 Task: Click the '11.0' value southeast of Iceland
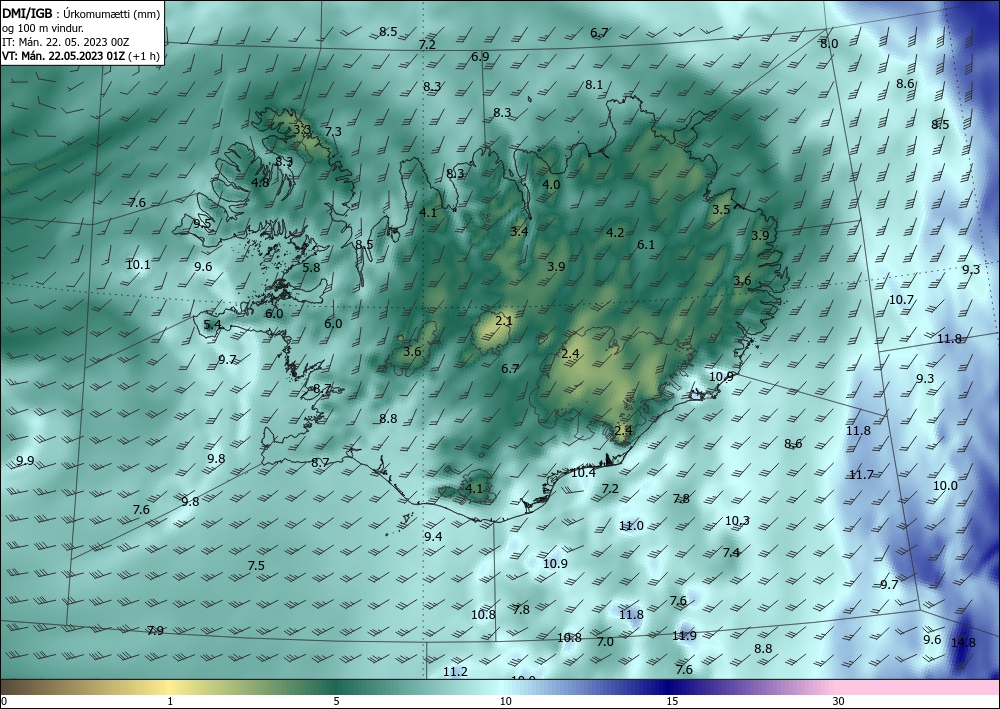[x=631, y=526]
